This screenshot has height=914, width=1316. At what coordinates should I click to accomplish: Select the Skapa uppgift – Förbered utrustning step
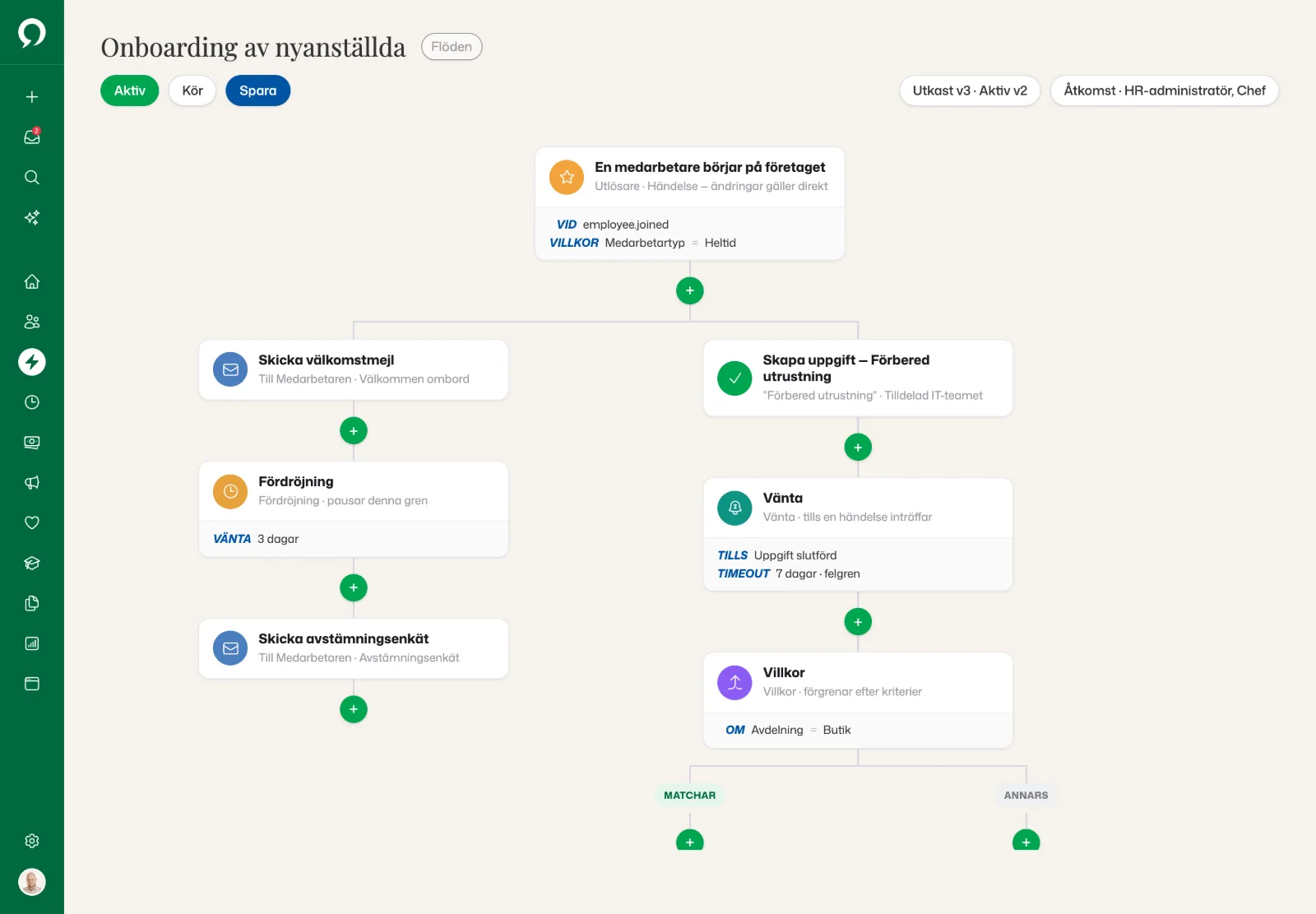(x=858, y=378)
